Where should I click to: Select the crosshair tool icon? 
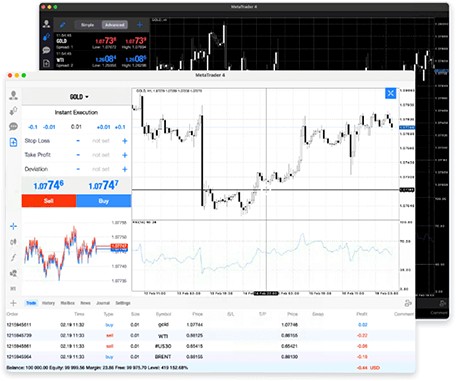tap(13, 226)
